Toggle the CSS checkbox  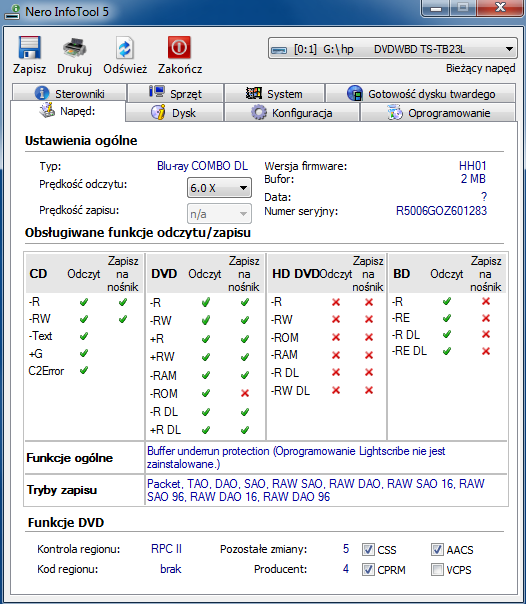point(368,549)
